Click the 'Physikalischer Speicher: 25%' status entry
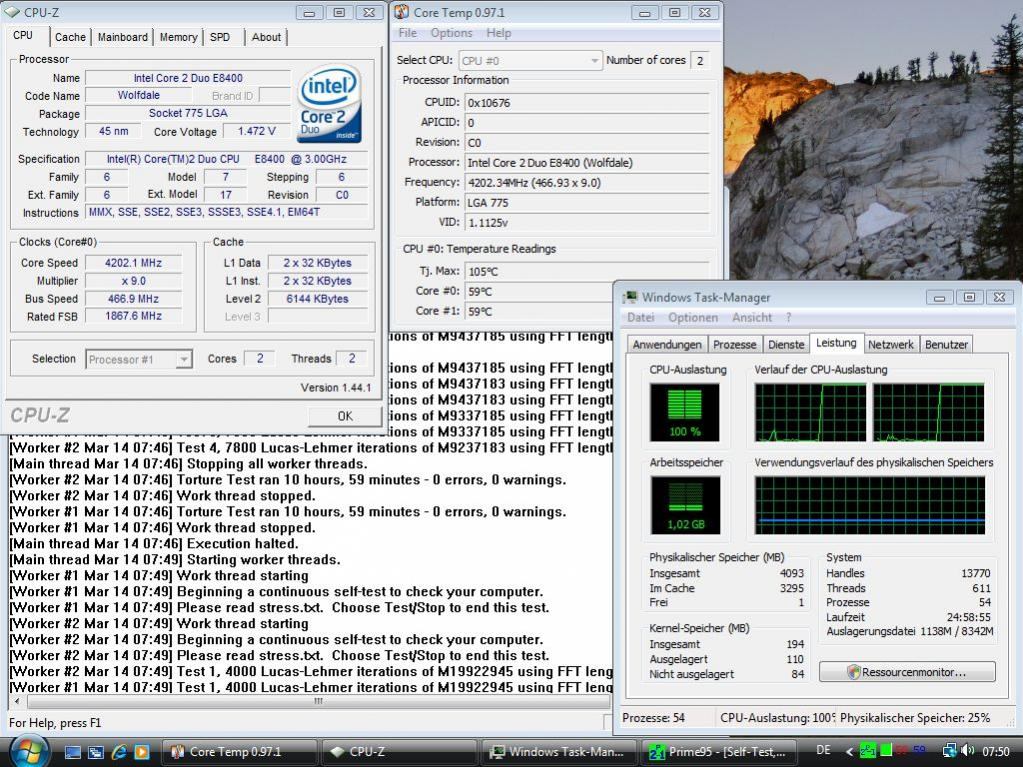The width and height of the screenshot is (1023, 767). pos(915,718)
